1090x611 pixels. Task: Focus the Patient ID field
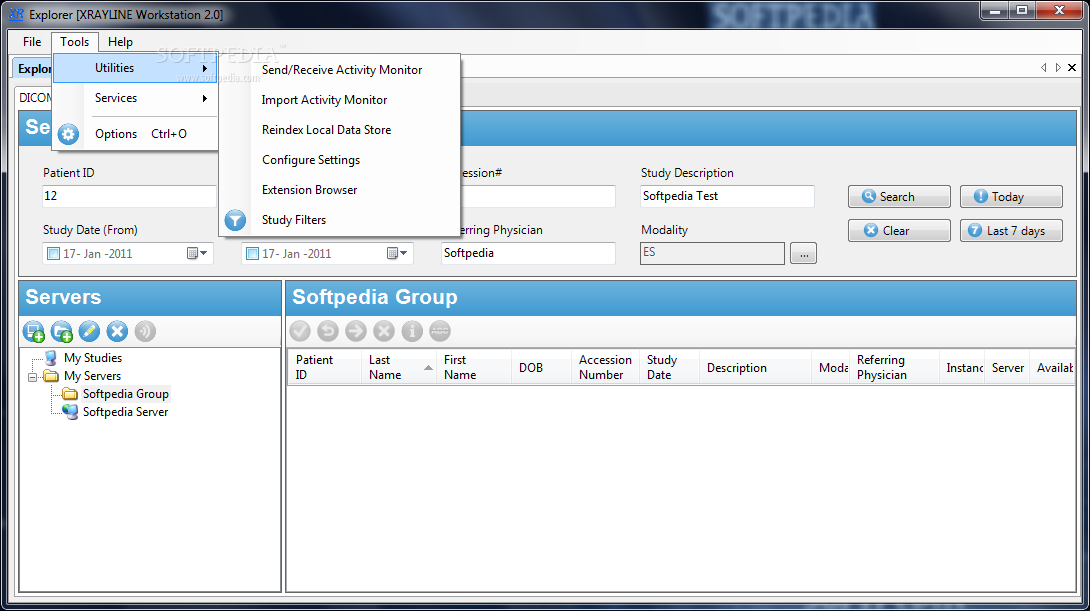(129, 196)
